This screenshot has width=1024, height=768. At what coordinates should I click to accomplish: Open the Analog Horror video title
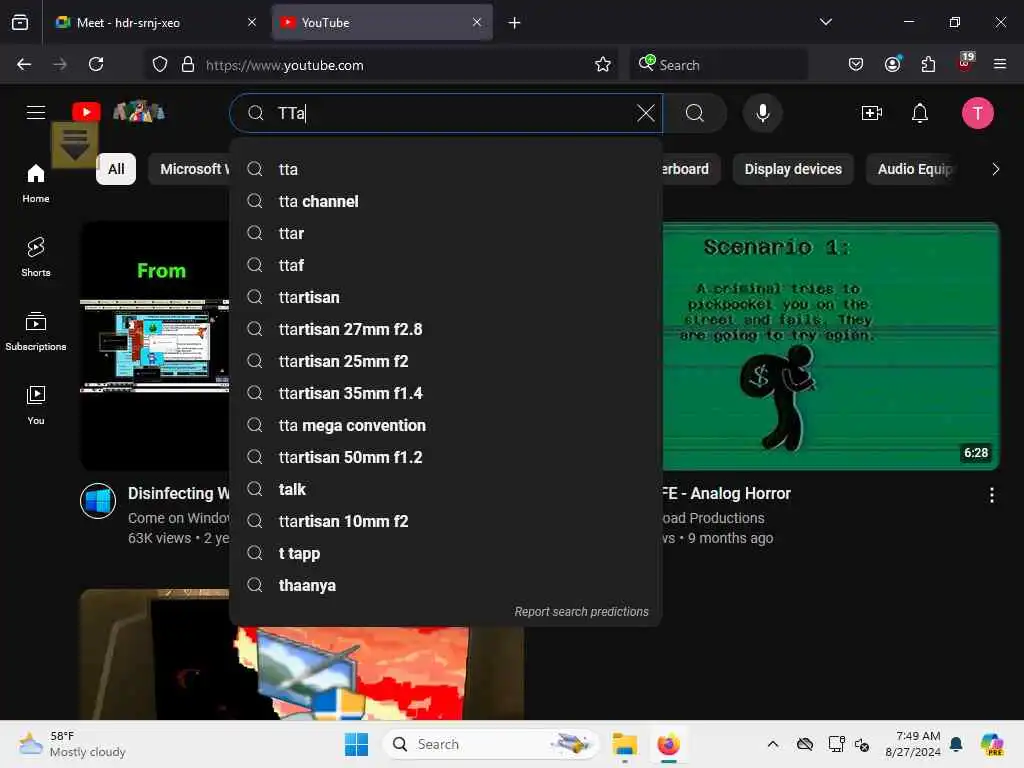[726, 494]
